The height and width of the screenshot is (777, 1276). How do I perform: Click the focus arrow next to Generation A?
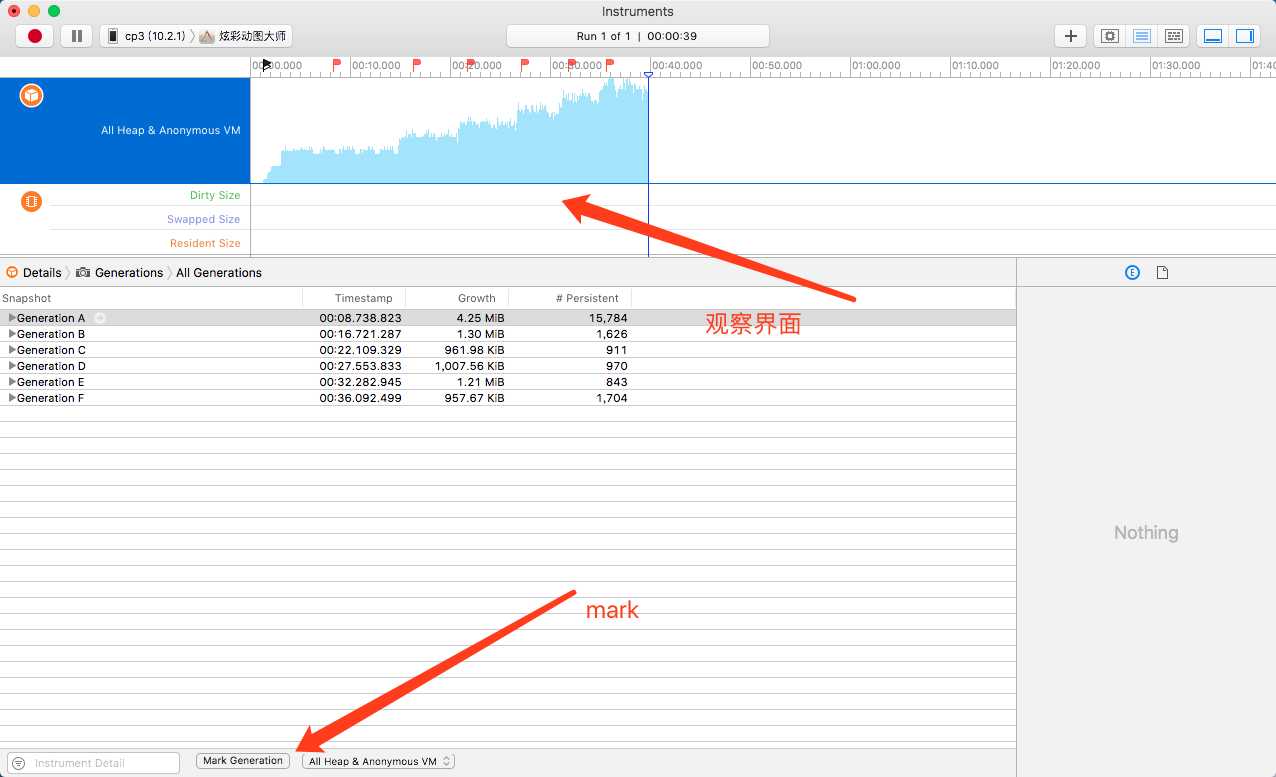click(x=100, y=318)
